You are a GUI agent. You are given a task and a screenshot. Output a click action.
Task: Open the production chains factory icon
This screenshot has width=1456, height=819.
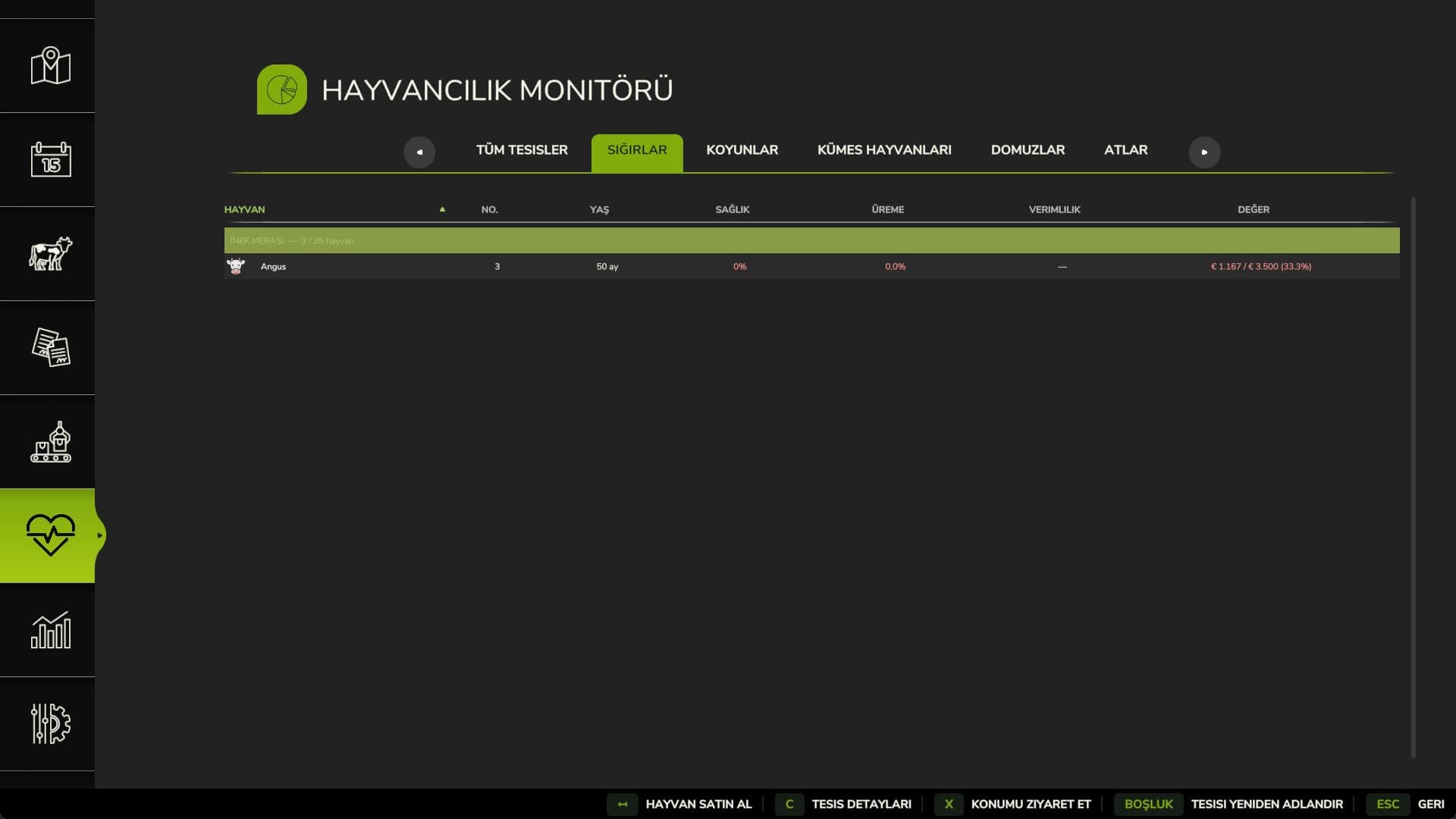[x=50, y=442]
